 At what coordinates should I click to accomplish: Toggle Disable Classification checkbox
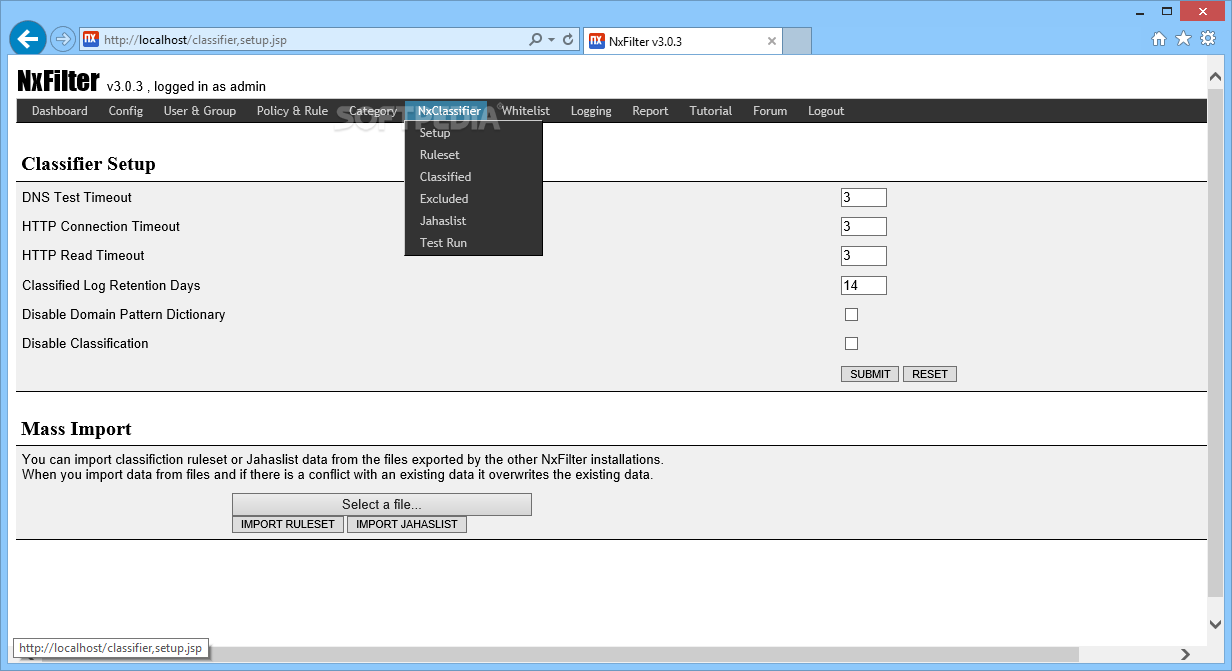(852, 344)
